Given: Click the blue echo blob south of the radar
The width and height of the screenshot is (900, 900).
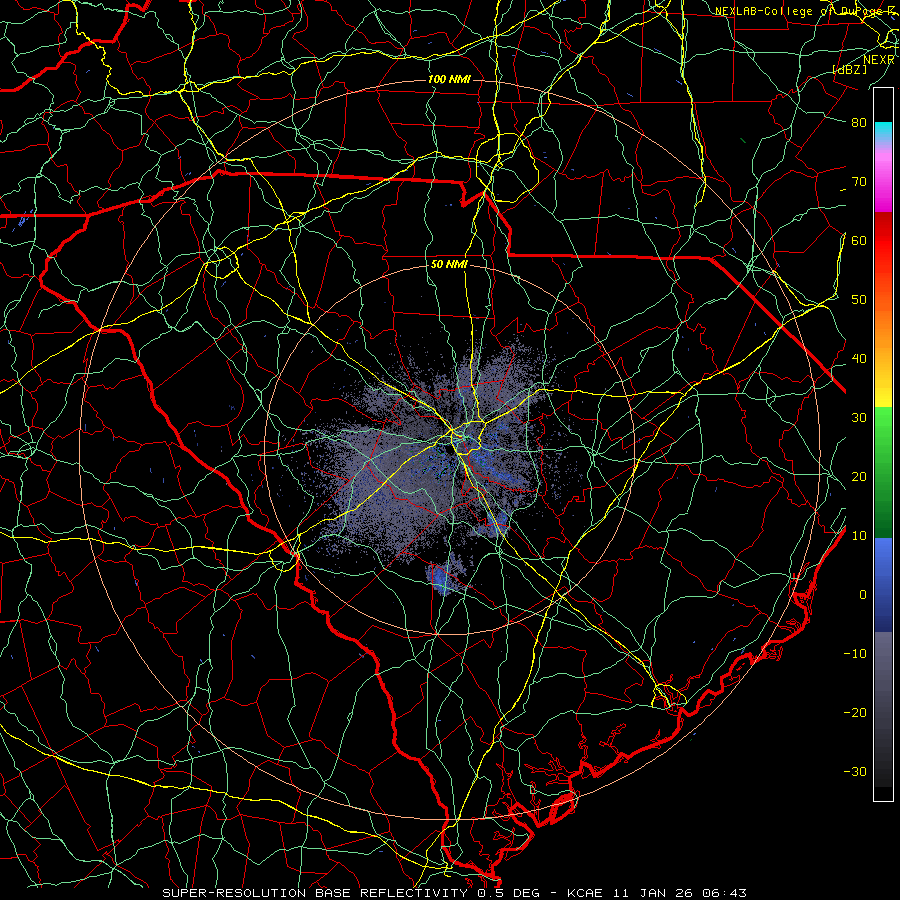Looking at the screenshot, I should (442, 579).
